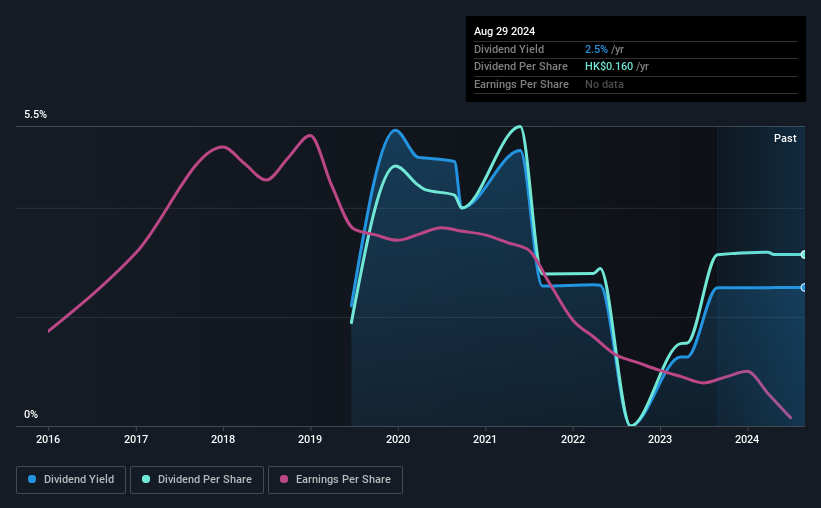Click the blue Dividend Yield legend dot
The width and height of the screenshot is (821, 508).
[32, 479]
